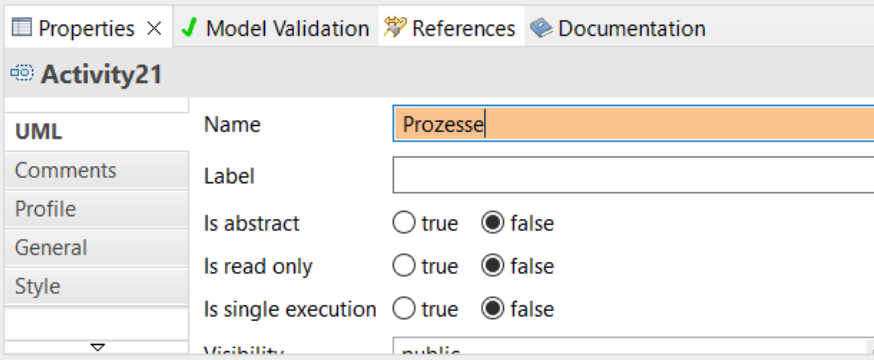The width and height of the screenshot is (874, 360).
Task: Enable Is single execution true option
Action: (404, 309)
